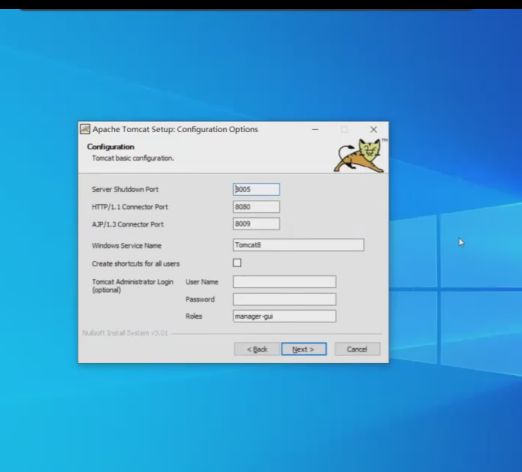Select the HTTP/1.1 Connector Port field

click(256, 207)
